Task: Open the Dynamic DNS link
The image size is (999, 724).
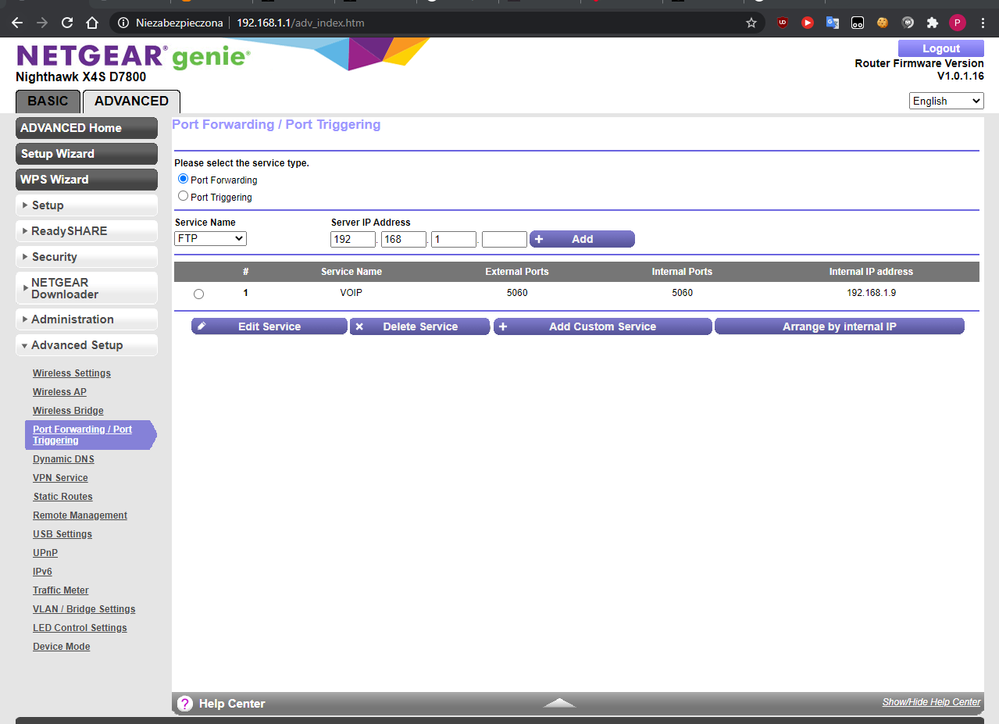Action: click(x=63, y=459)
